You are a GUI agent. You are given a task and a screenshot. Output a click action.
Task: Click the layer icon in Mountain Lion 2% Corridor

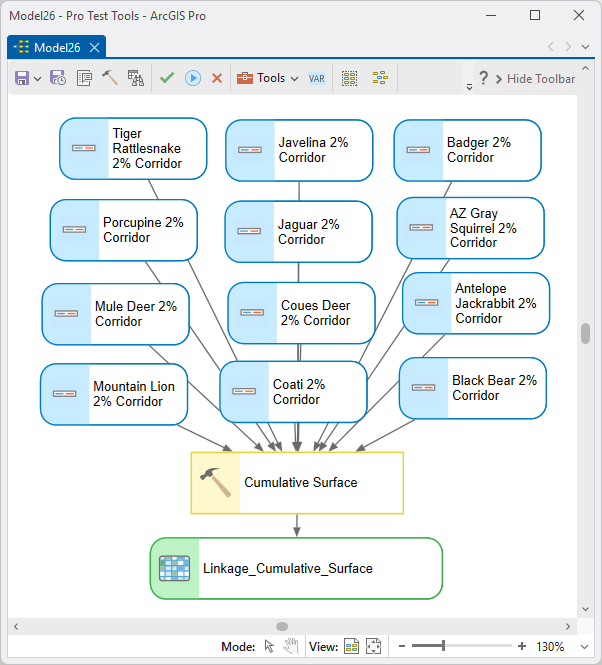click(64, 394)
